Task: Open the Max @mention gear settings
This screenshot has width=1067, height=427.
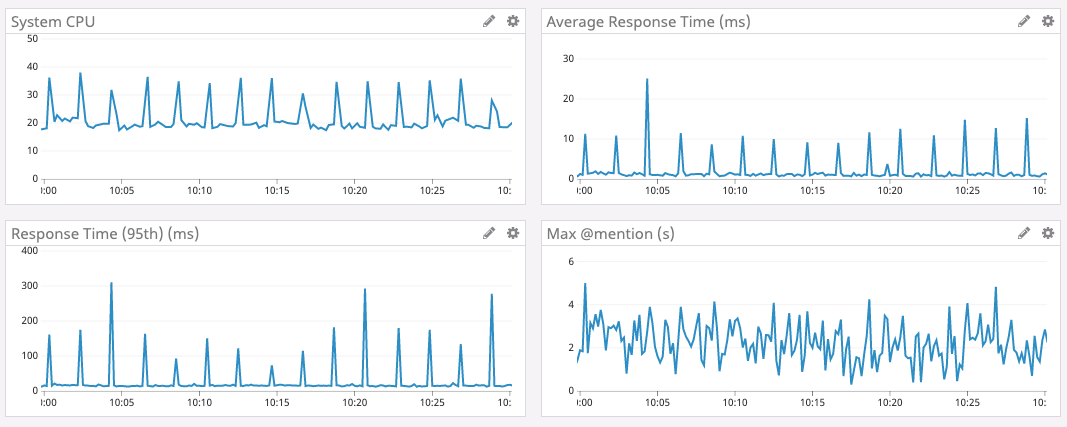Action: click(x=1048, y=233)
